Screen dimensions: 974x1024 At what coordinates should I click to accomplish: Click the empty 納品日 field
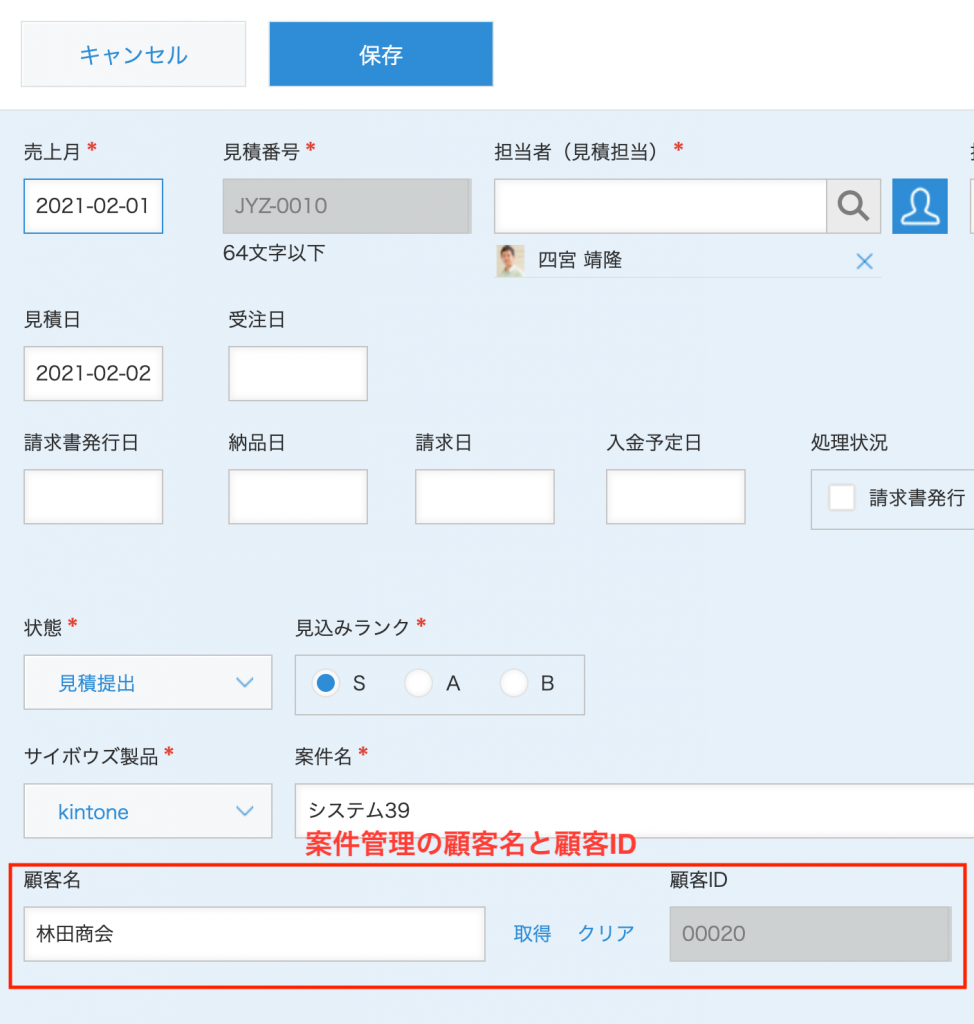point(298,496)
